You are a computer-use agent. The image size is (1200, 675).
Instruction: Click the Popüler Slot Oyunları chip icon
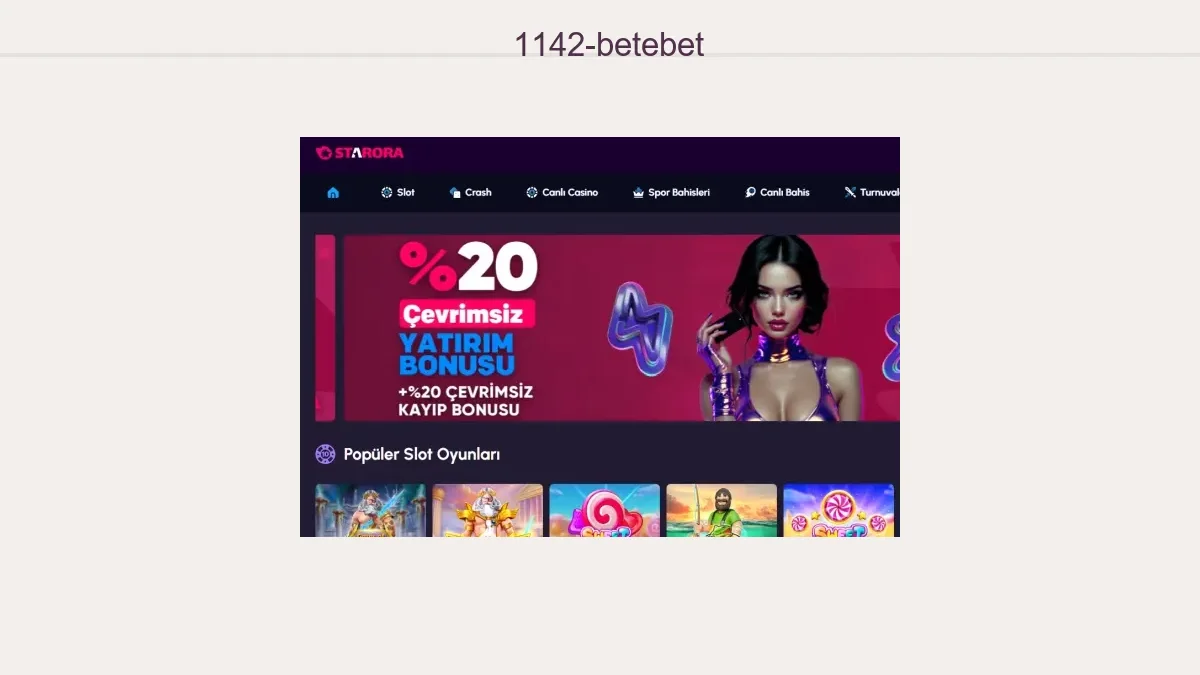click(x=325, y=454)
